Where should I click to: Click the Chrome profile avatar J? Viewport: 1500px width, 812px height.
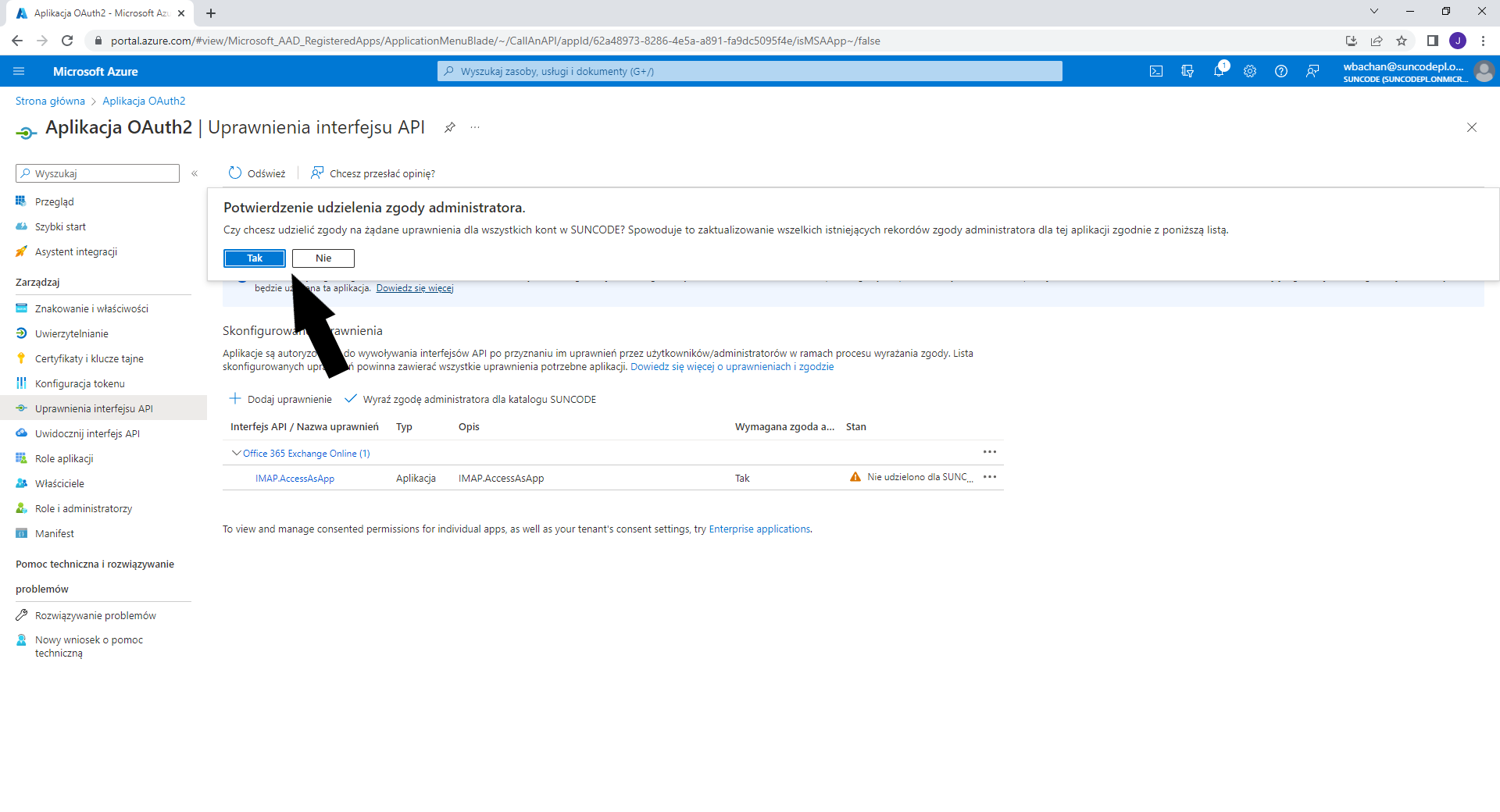tap(1458, 41)
